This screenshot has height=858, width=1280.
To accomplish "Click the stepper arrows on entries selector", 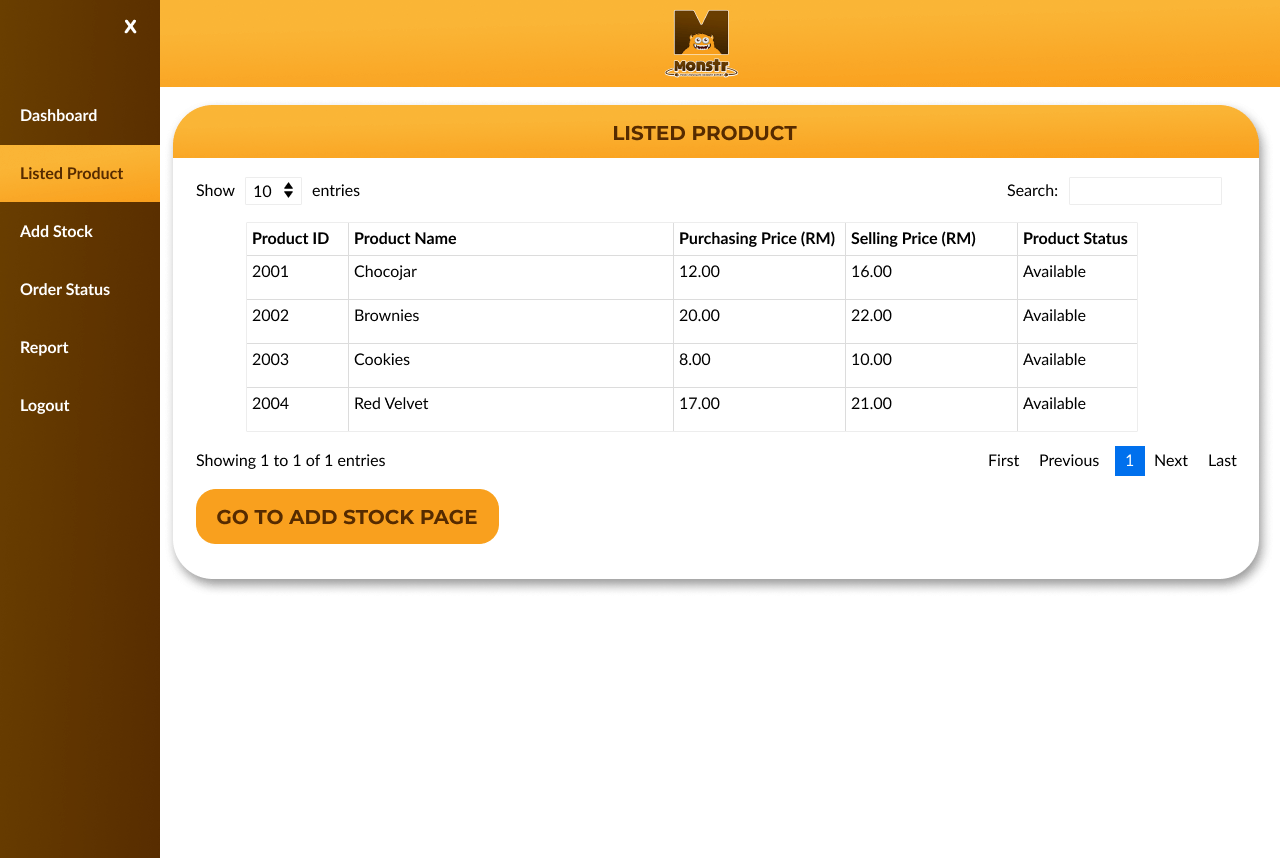I will point(290,190).
